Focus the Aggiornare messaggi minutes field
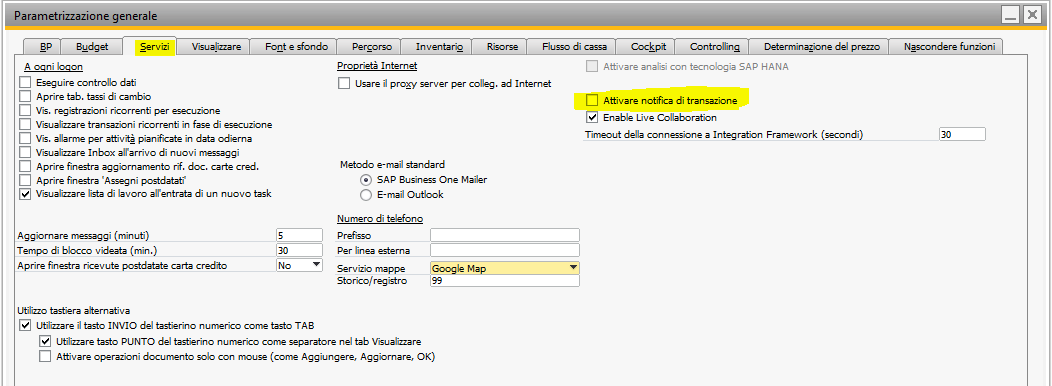1052x386 pixels. click(x=299, y=235)
